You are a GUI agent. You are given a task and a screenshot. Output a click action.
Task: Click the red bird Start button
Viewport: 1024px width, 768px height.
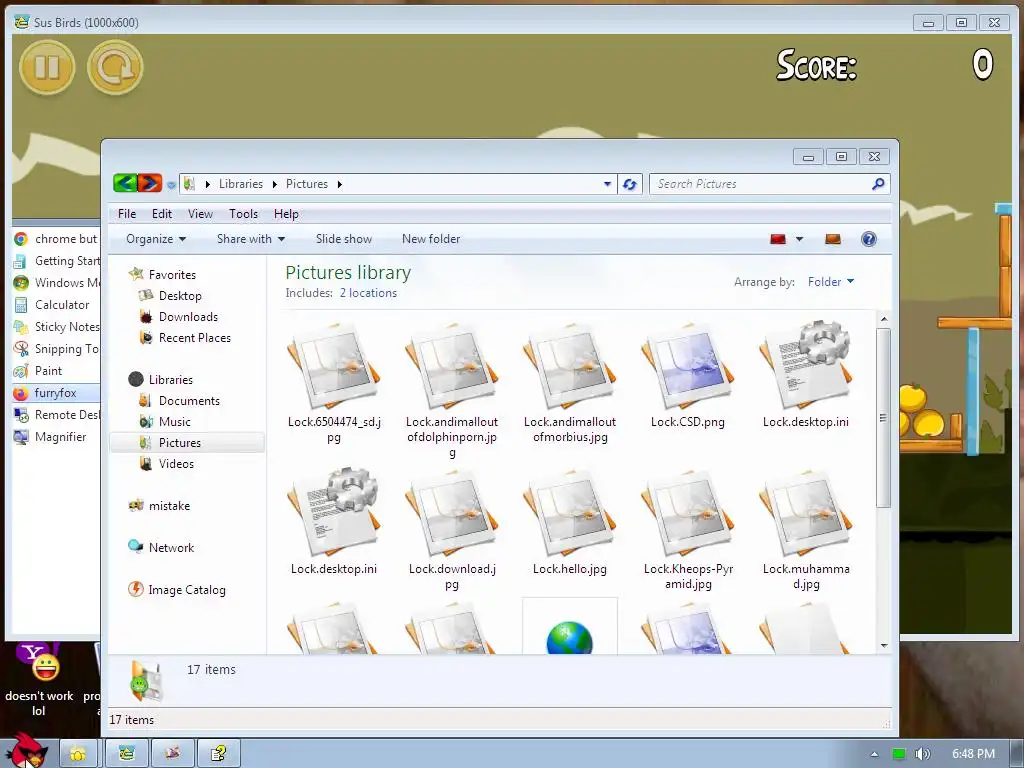(x=29, y=751)
